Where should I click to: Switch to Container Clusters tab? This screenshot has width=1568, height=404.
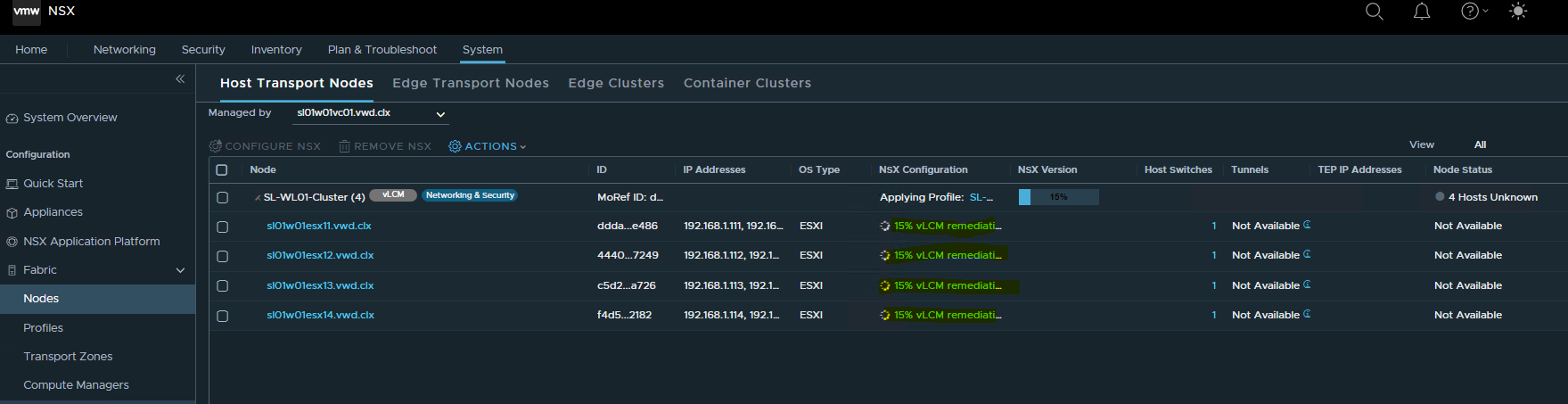[x=747, y=83]
